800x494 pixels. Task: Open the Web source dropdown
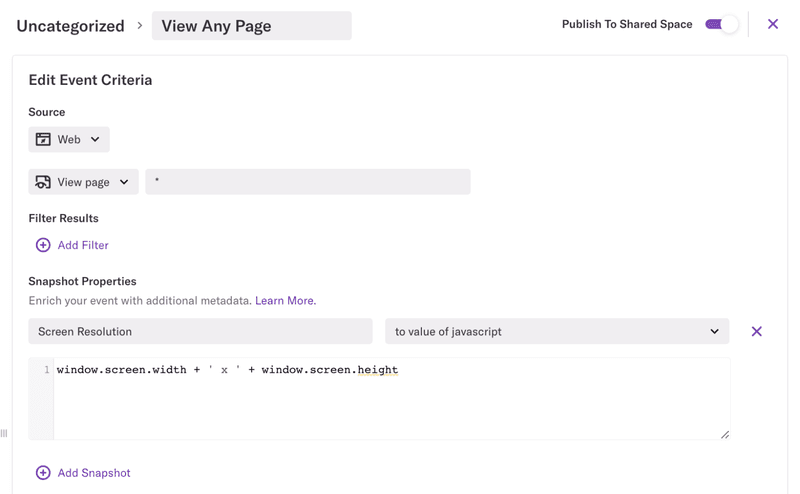tap(69, 139)
